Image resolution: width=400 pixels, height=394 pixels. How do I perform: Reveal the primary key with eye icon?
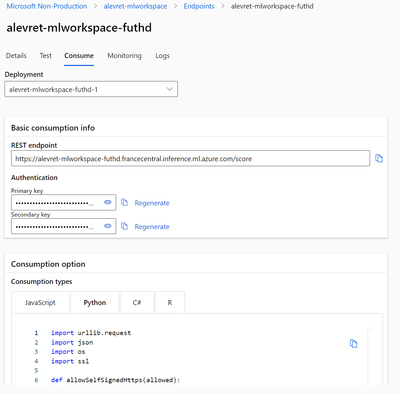click(107, 202)
